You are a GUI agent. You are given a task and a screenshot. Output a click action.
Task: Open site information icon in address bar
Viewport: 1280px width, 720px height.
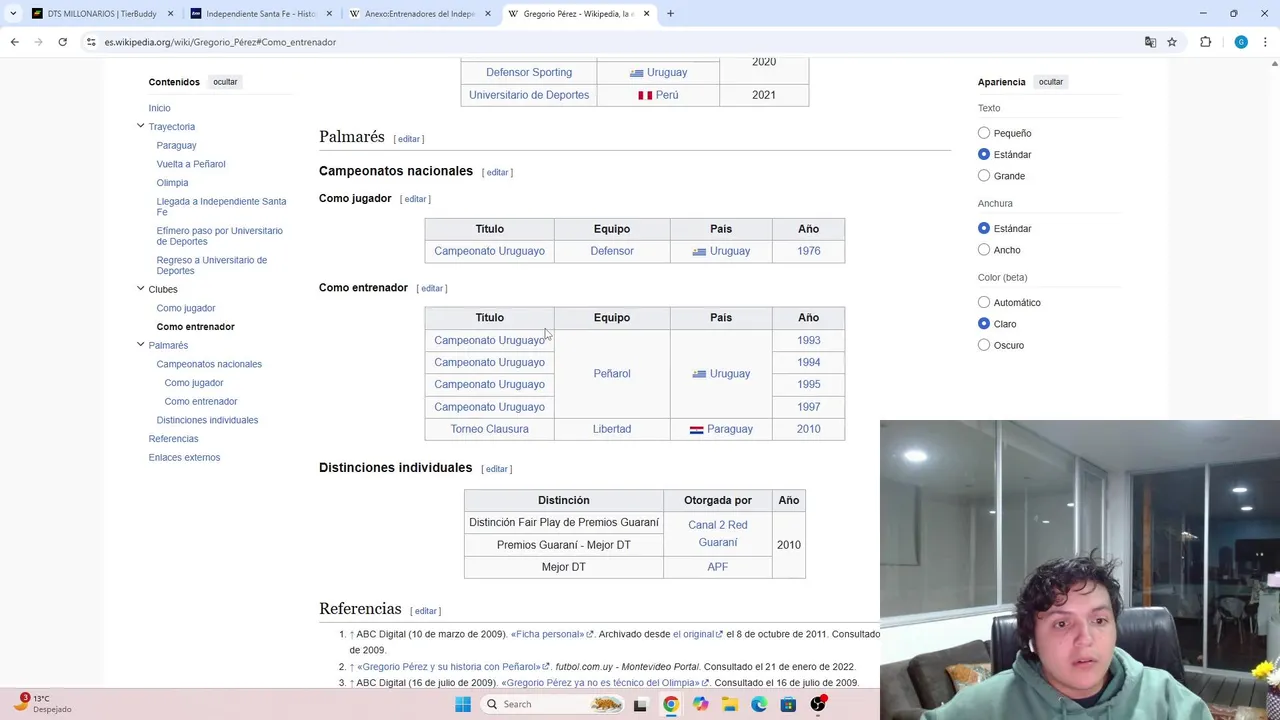click(91, 42)
